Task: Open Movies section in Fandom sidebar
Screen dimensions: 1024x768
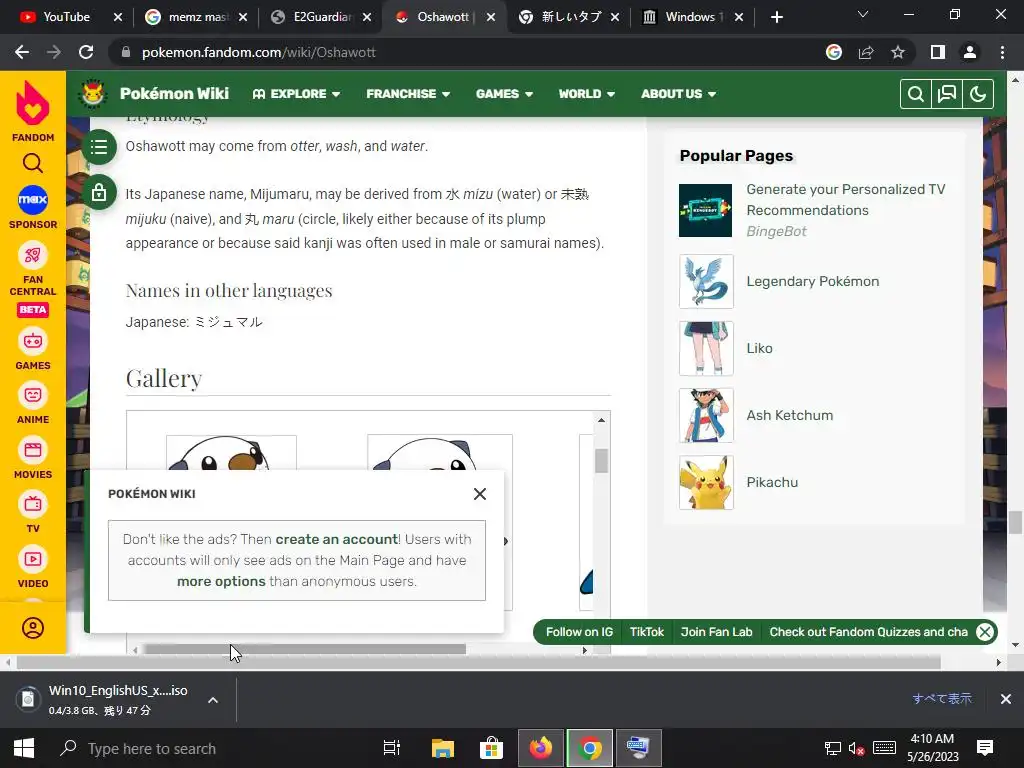Action: click(x=33, y=458)
